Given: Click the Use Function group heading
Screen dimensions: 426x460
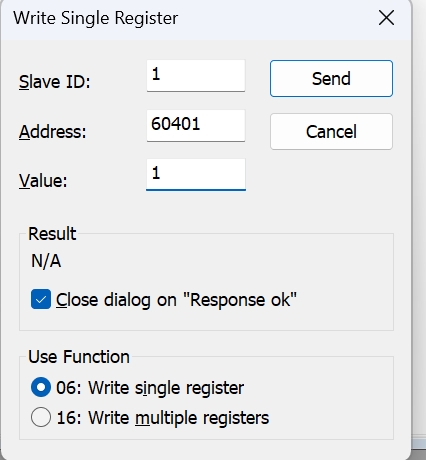Looking at the screenshot, I should [79, 357].
